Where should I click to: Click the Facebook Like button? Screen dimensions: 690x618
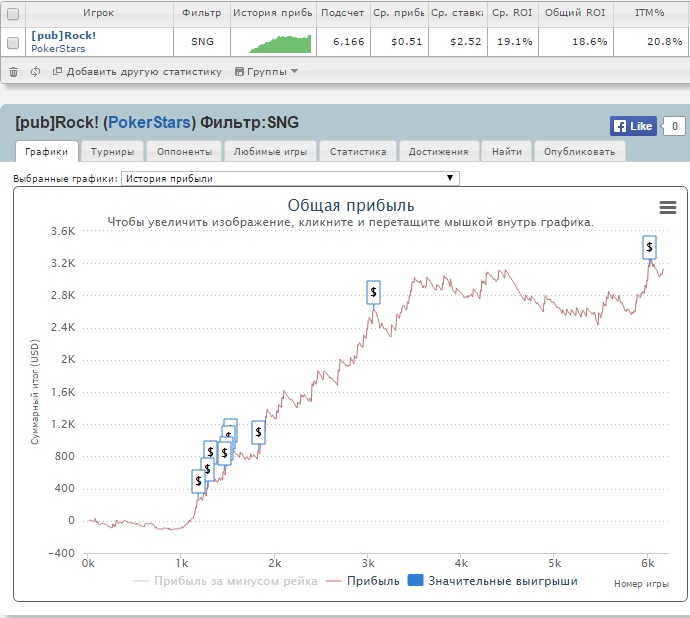coord(632,126)
